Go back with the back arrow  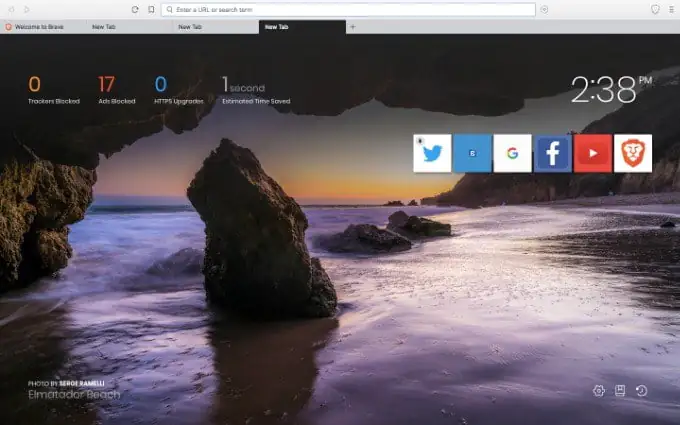tap(12, 9)
